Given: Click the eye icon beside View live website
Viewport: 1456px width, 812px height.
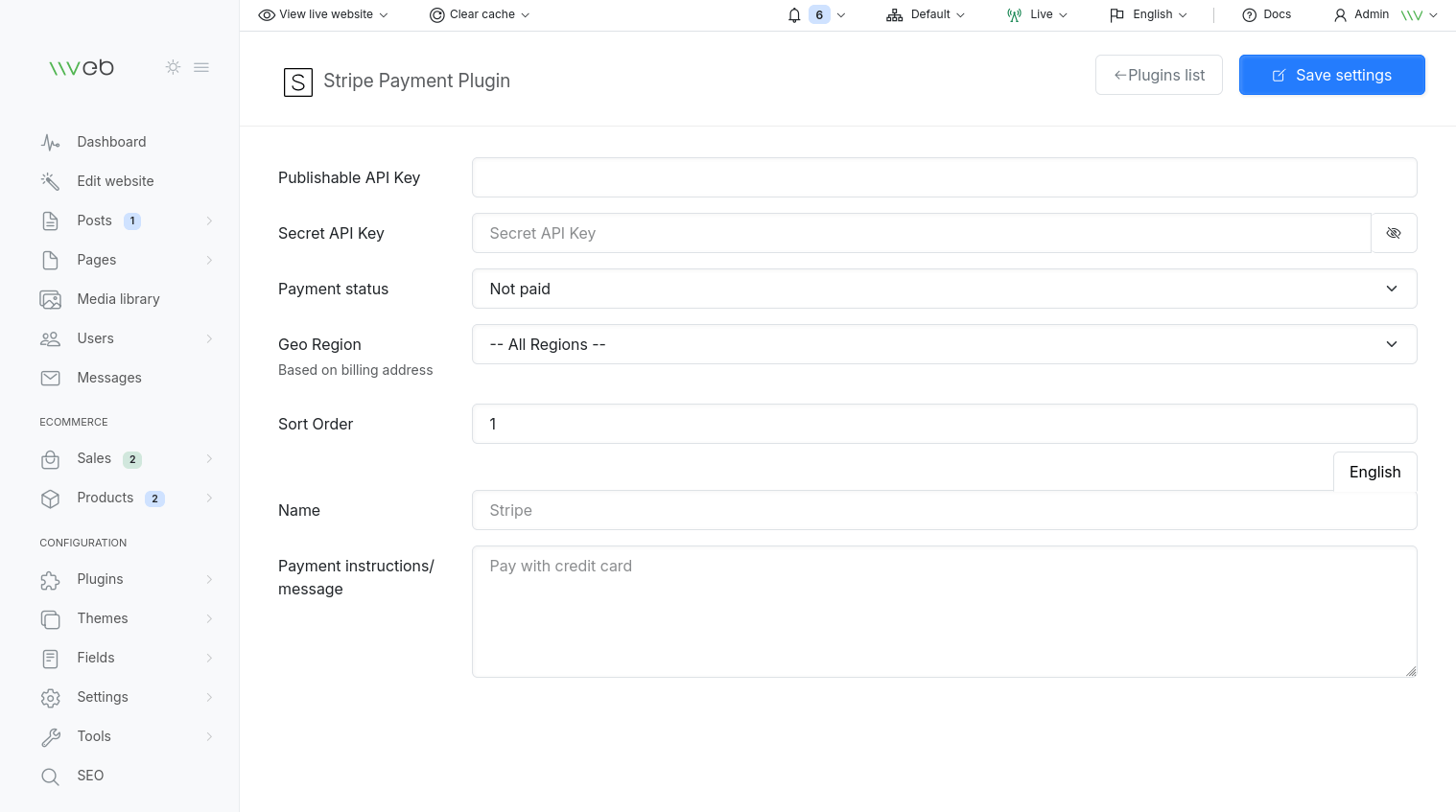Looking at the screenshot, I should pyautogui.click(x=267, y=15).
